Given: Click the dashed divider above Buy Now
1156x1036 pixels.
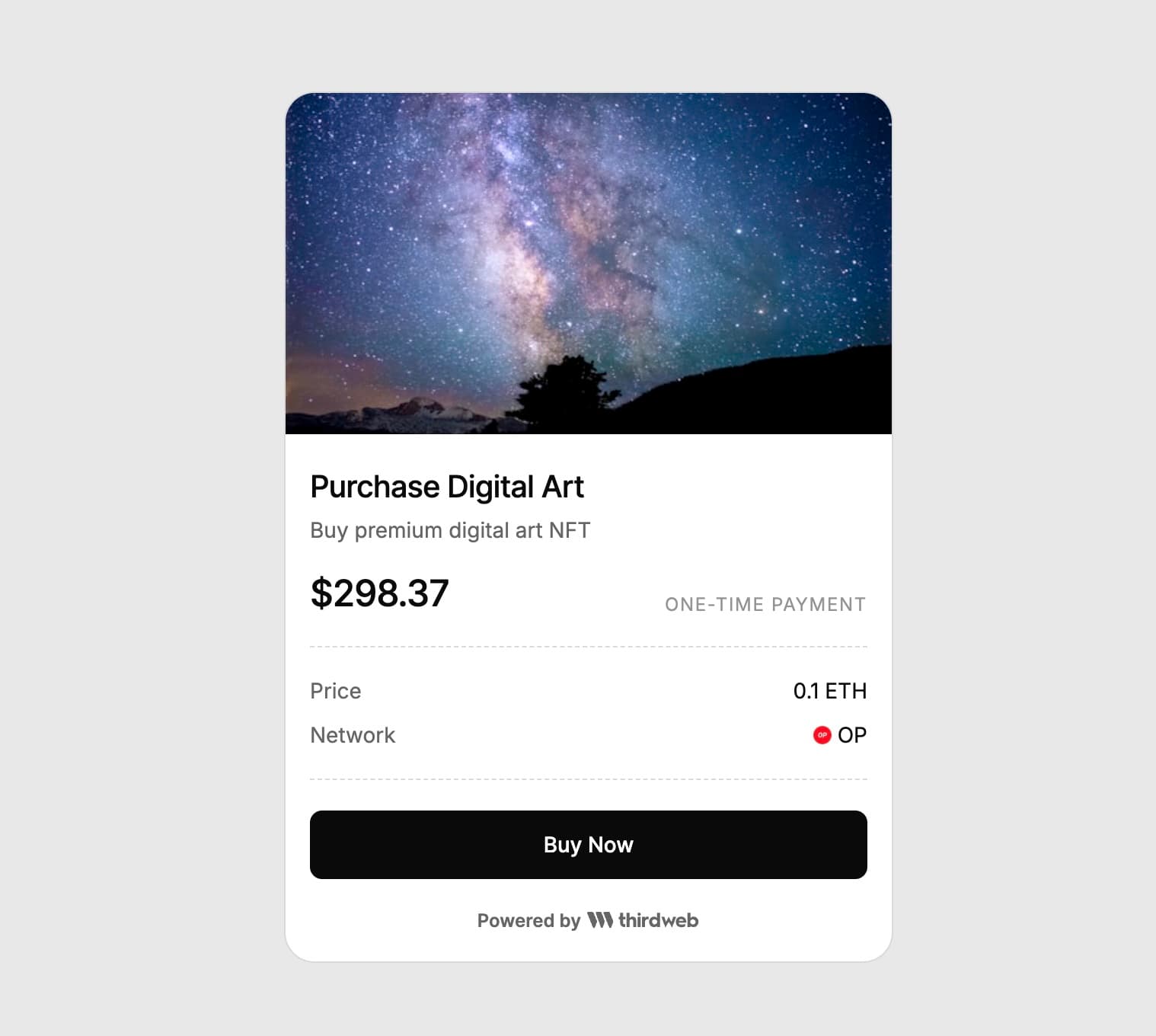Looking at the screenshot, I should click(x=588, y=779).
